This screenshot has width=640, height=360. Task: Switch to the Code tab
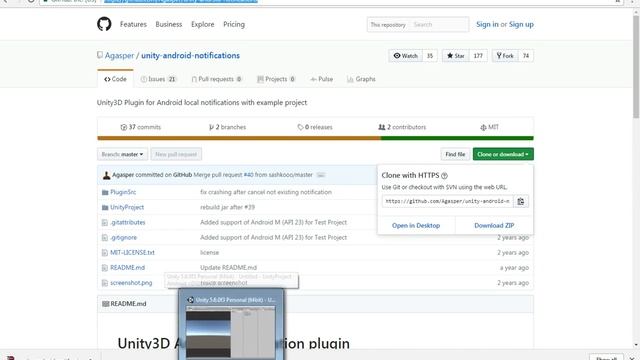(116, 79)
